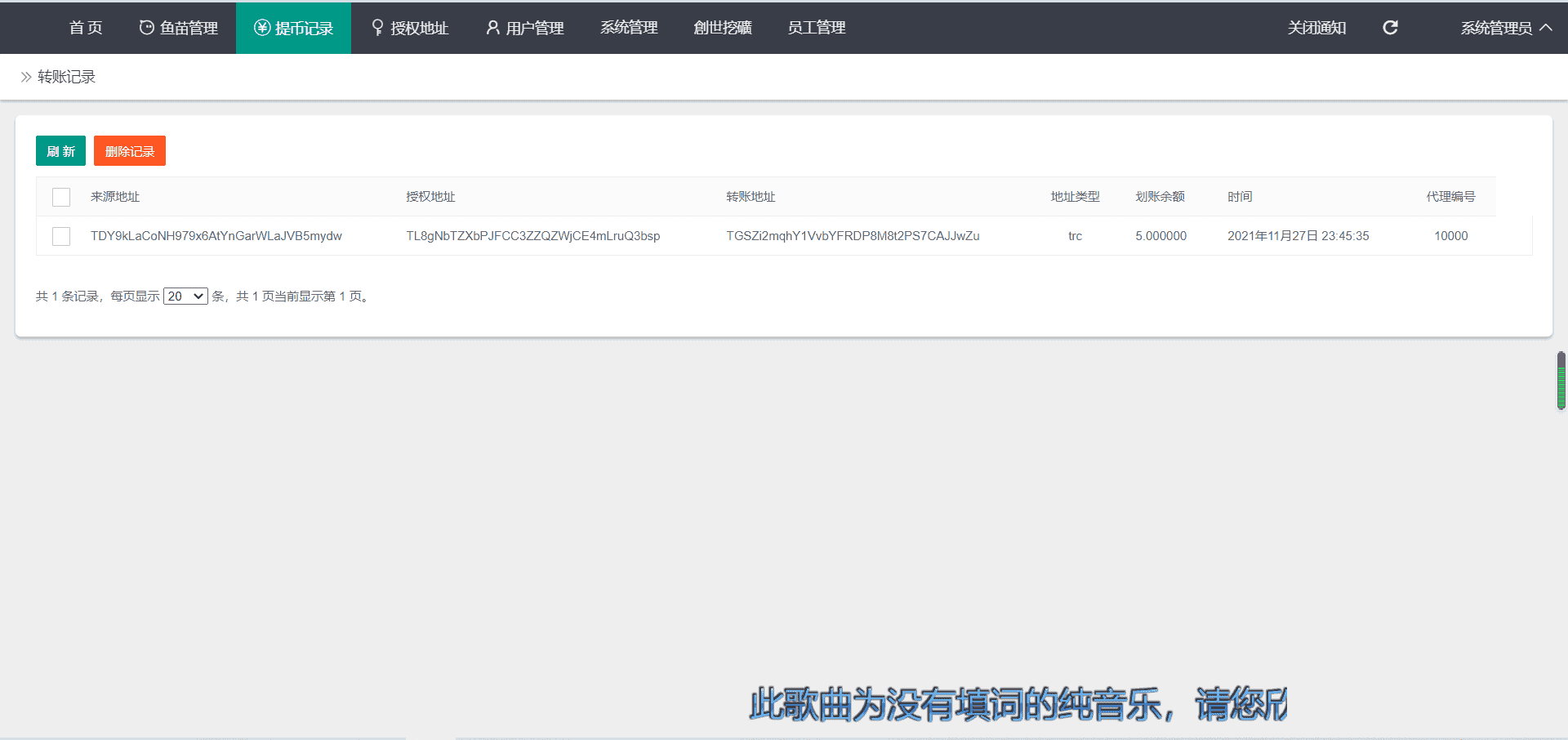Click the clock icon beside 鱼苗管理
The height and width of the screenshot is (740, 1568).
147,28
